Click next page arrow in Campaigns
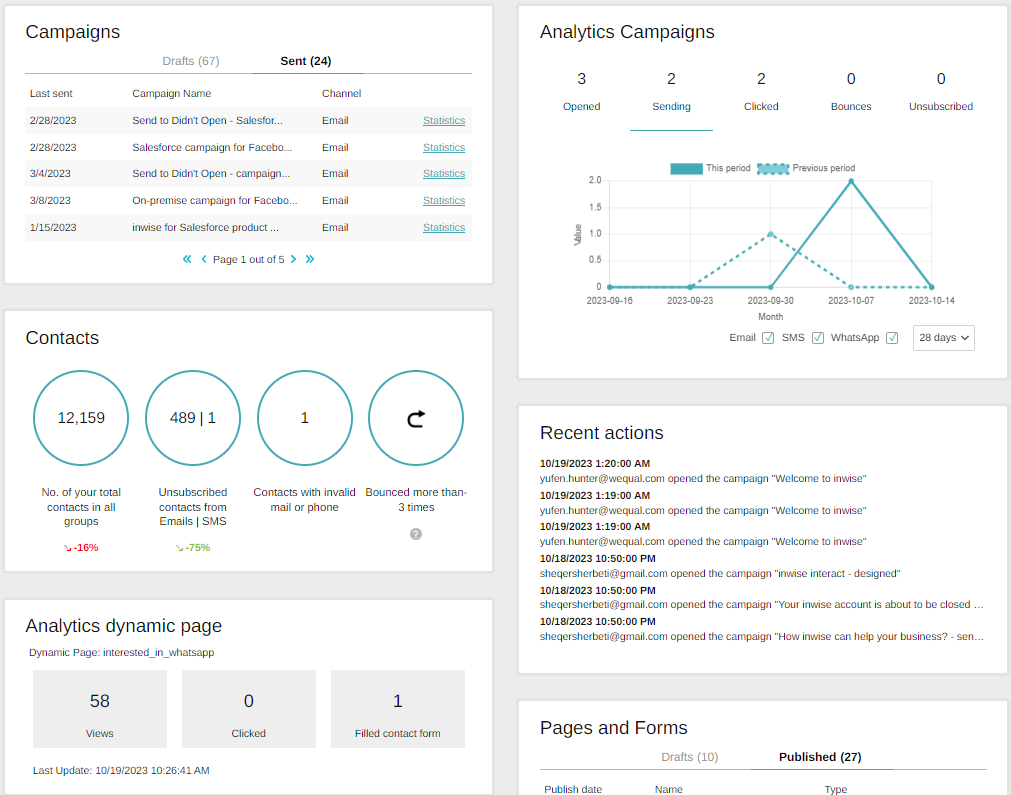Screen dimensions: 1011x795 (293, 259)
